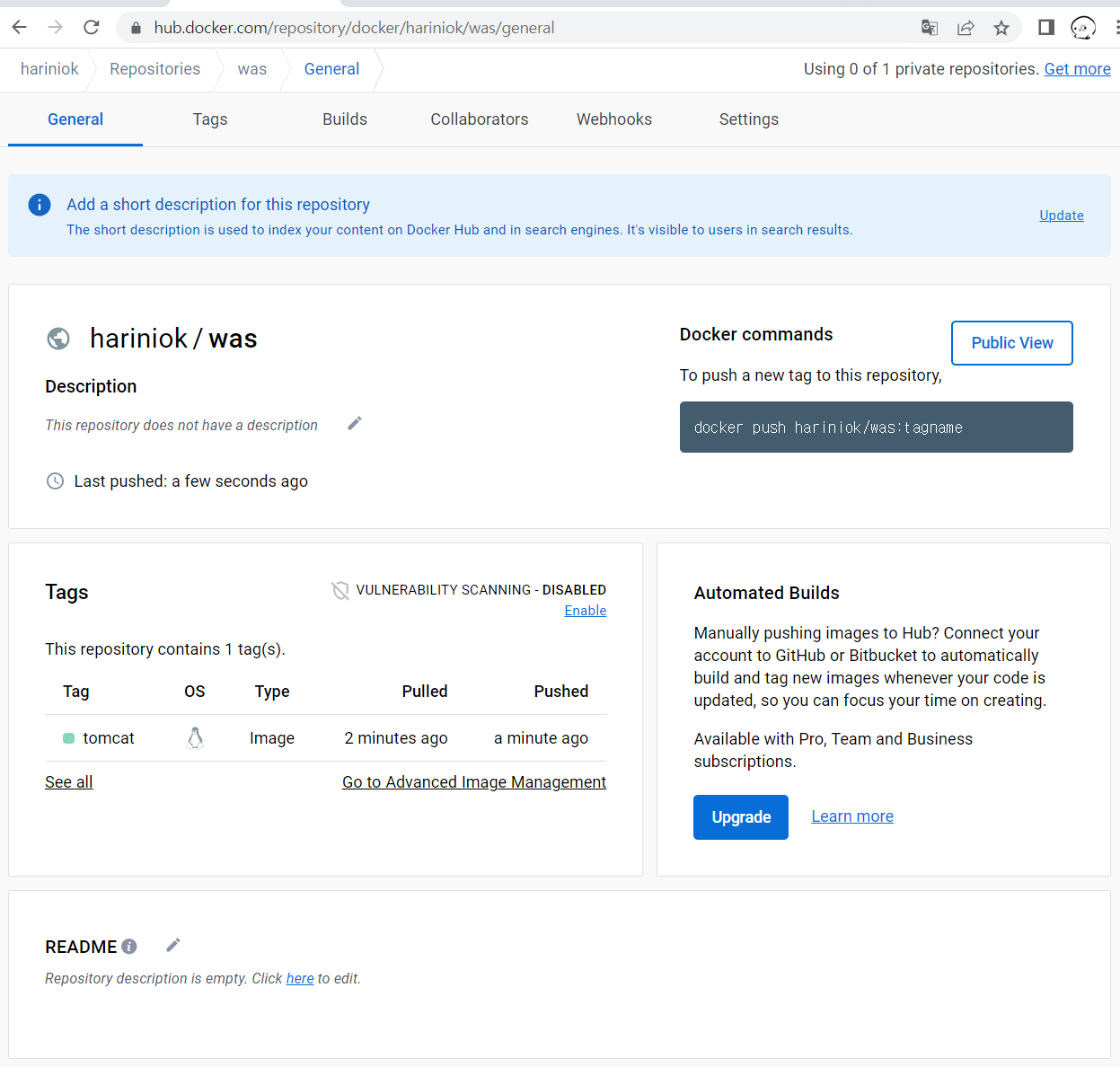Click the General breadcrumb
Image resolution: width=1120 pixels, height=1067 pixels.
click(331, 69)
